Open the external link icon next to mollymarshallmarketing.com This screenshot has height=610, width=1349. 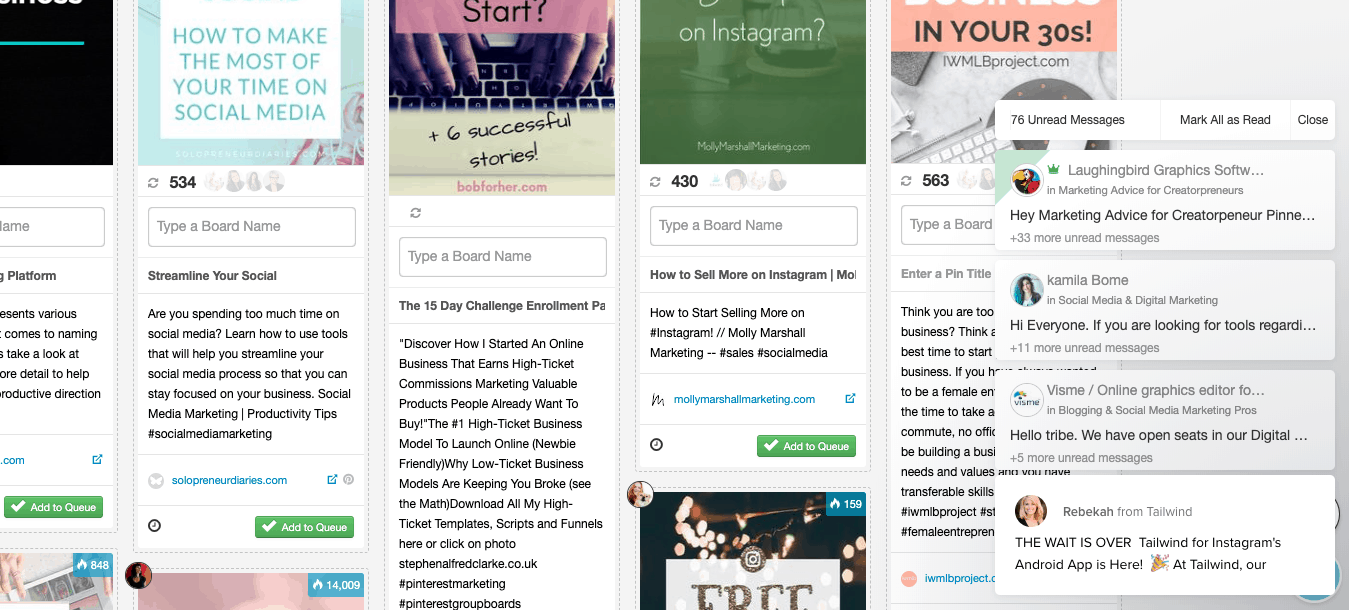tap(850, 399)
